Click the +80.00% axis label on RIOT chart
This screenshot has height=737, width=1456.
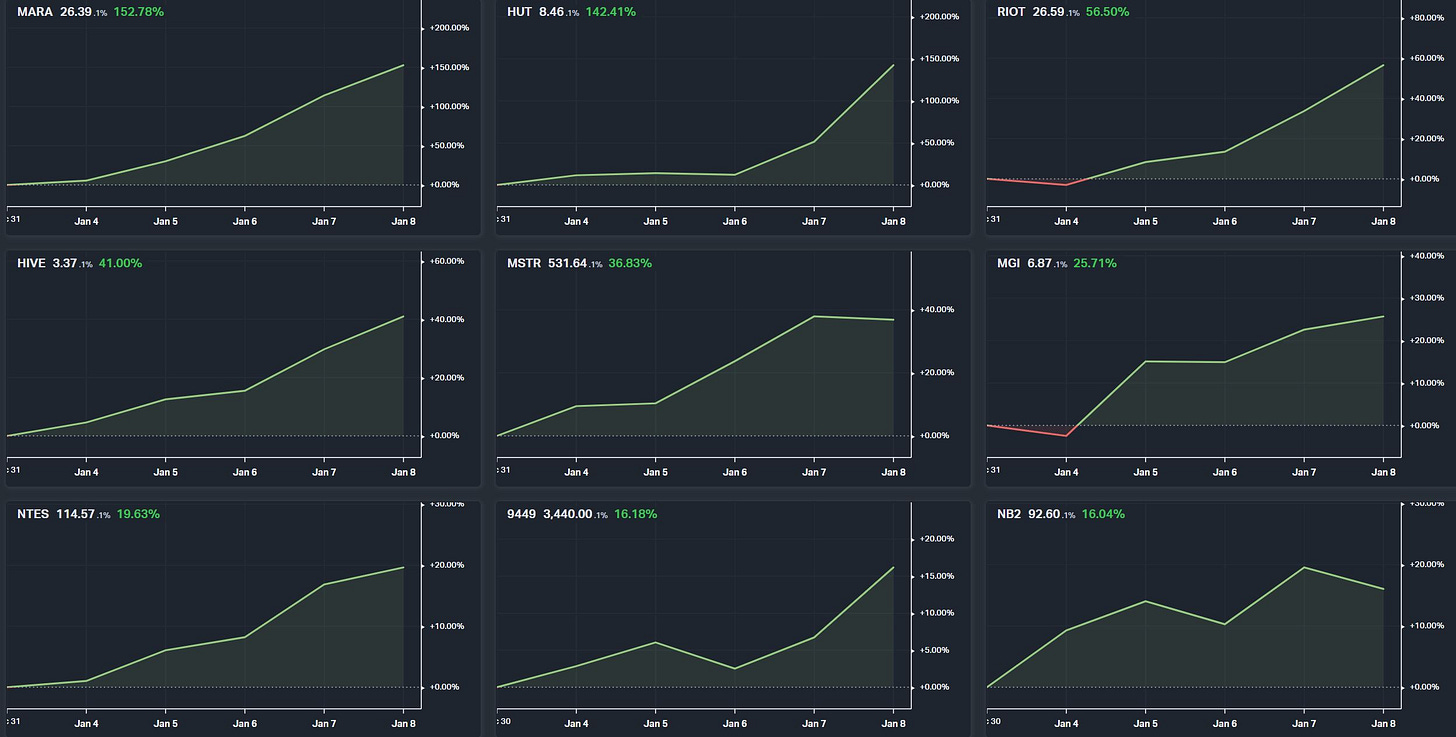coord(1427,18)
